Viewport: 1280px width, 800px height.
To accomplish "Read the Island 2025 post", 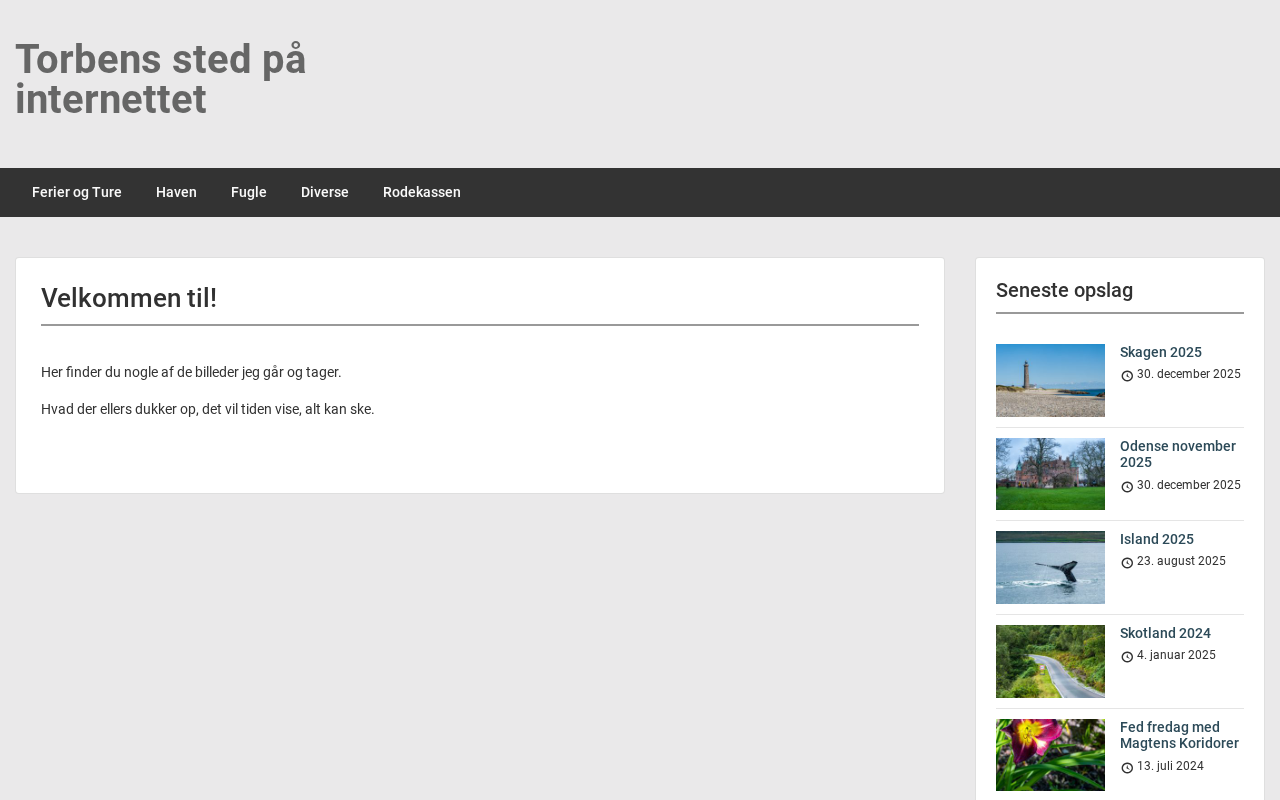I will click(x=1157, y=539).
